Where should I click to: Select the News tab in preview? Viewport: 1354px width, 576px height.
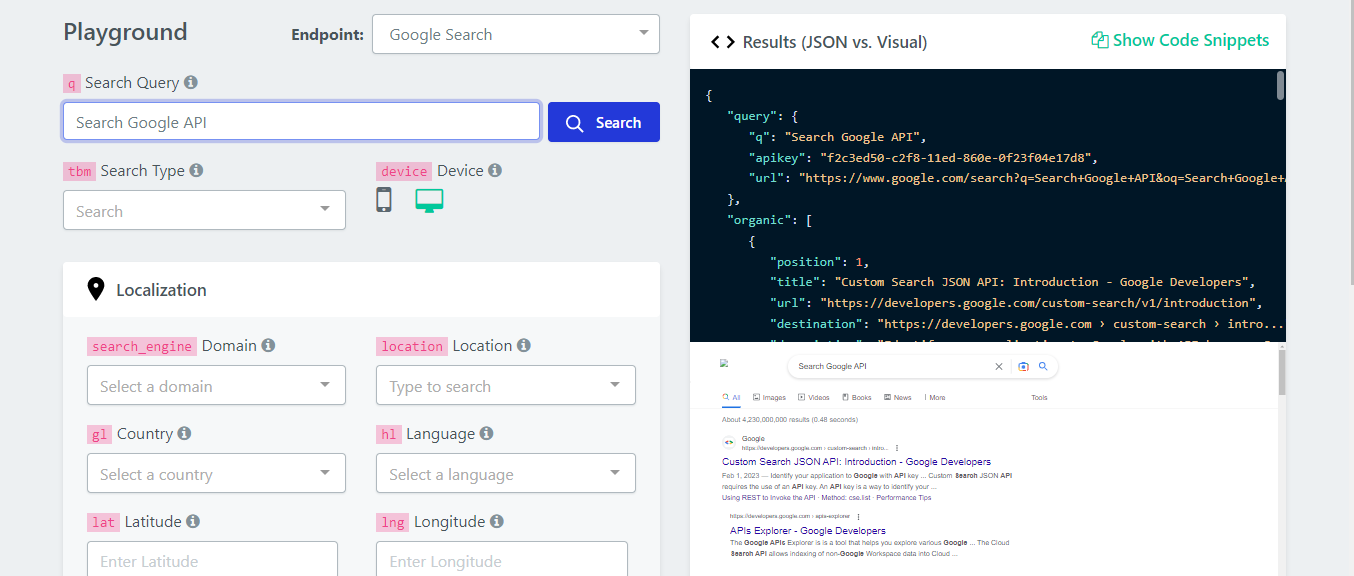coord(898,397)
